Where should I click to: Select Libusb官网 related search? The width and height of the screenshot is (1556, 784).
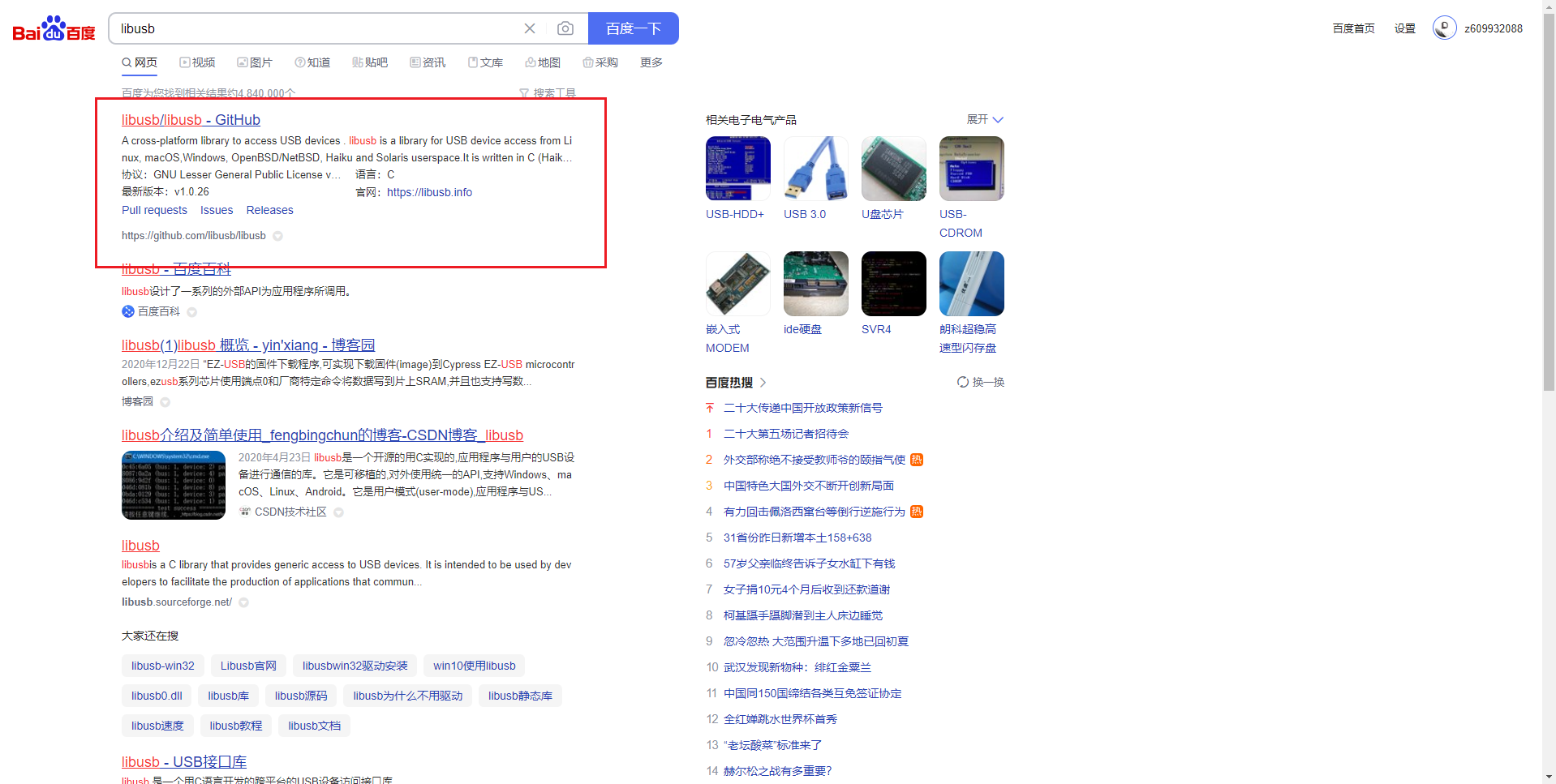[248, 666]
